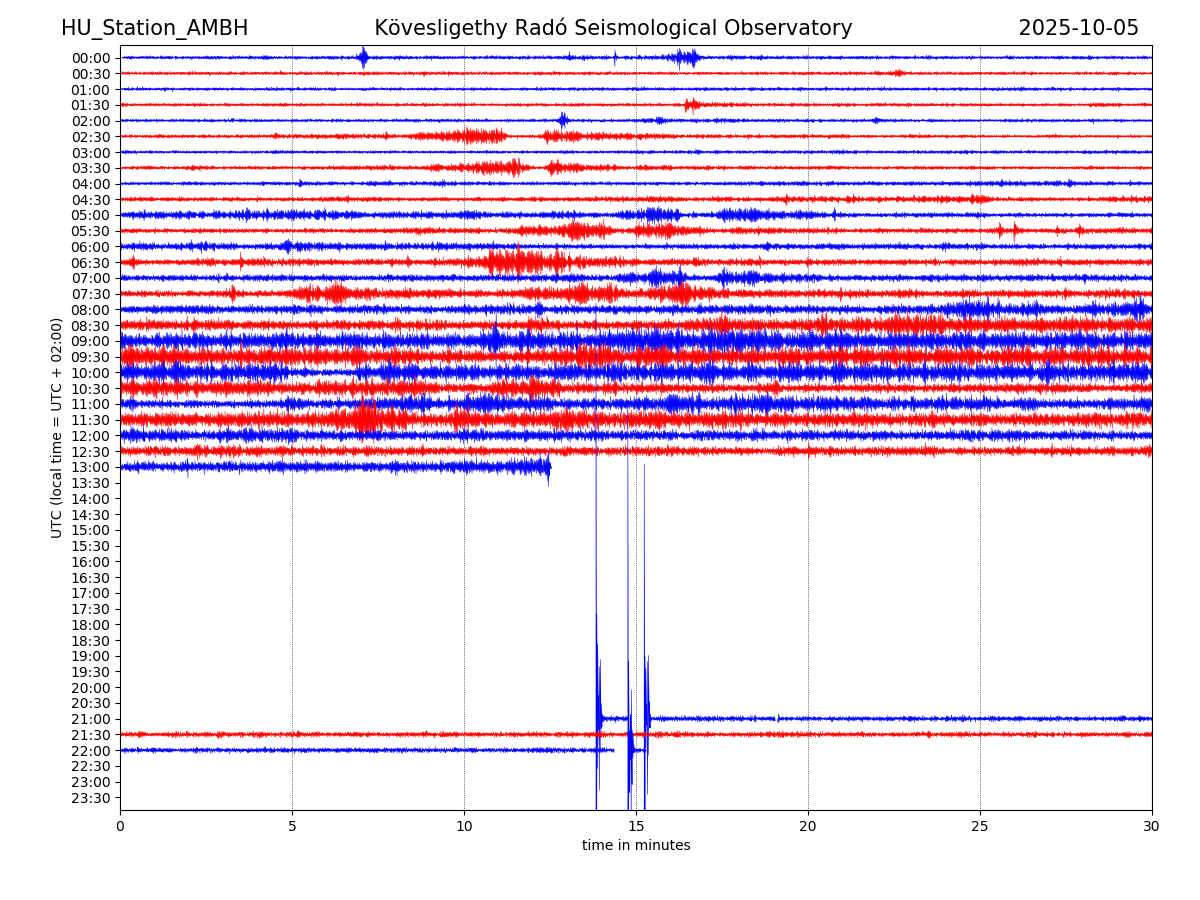Click the vertical UTC local time axis label
Viewport: 1200px width, 900px height.
pos(57,428)
